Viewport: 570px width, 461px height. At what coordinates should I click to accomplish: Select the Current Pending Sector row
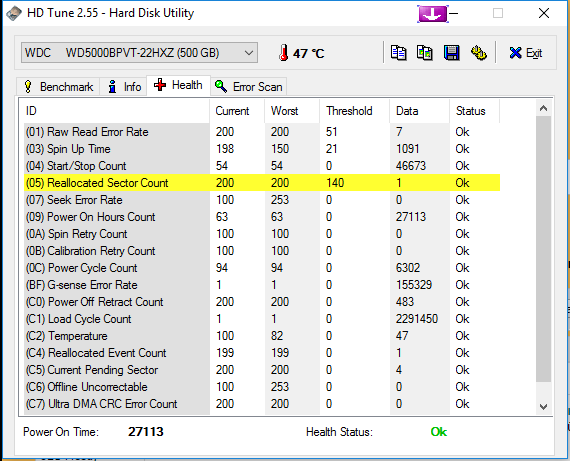[262, 370]
